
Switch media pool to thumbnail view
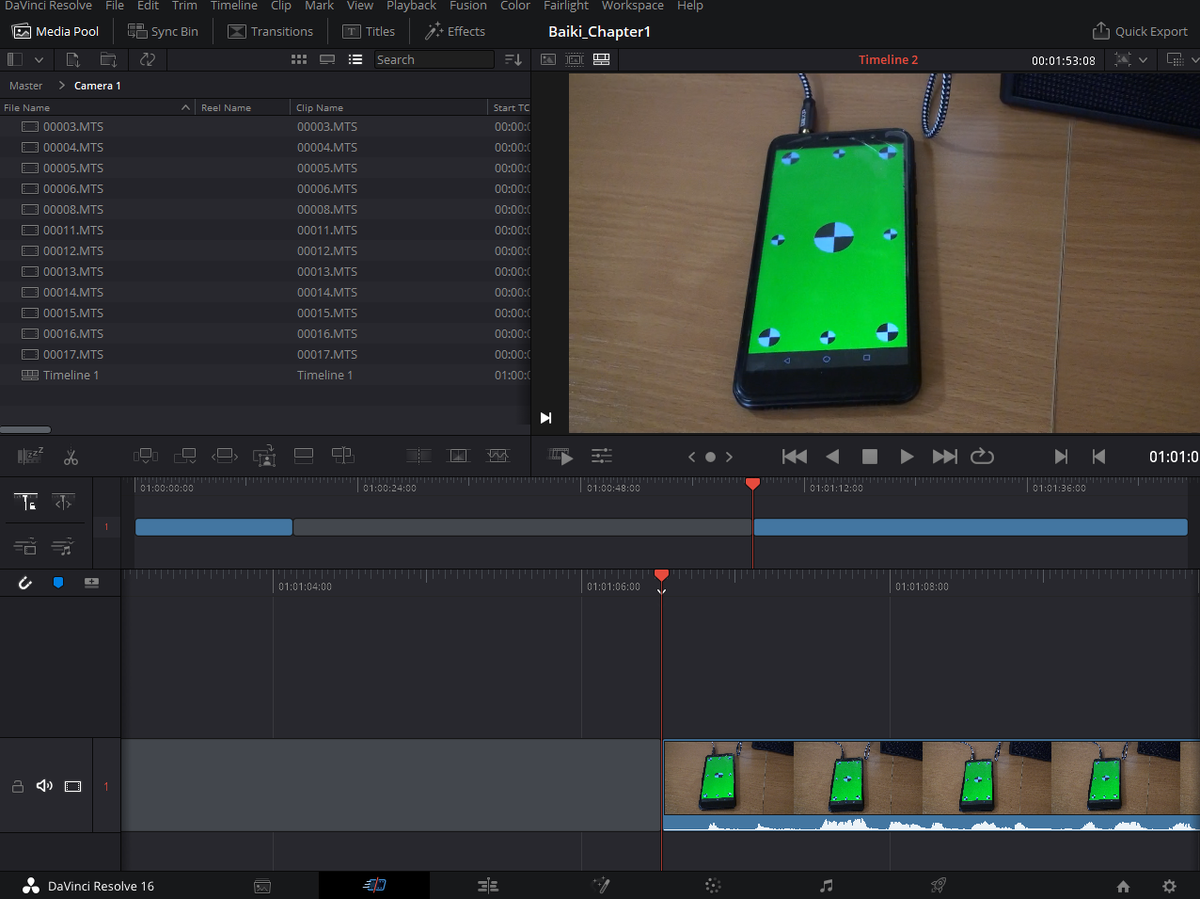(299, 60)
